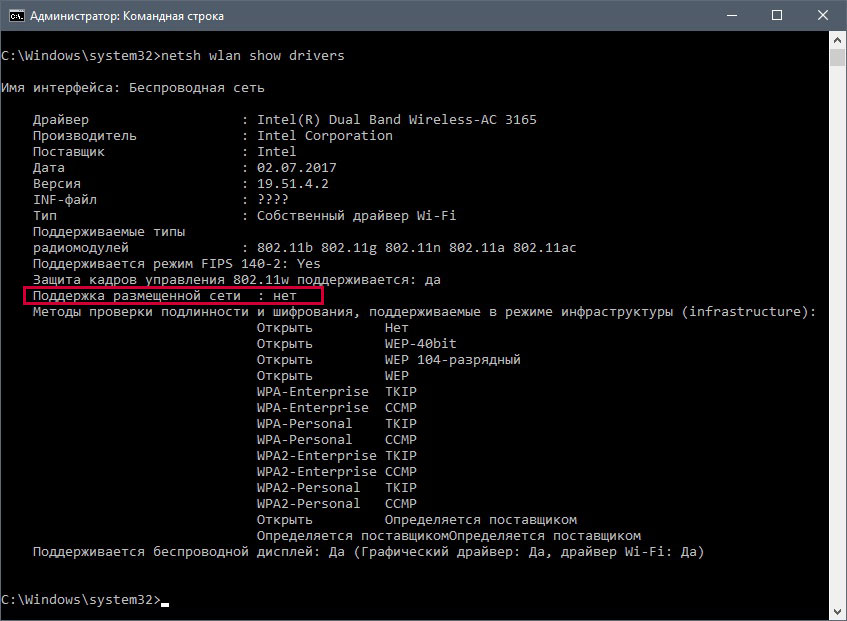The height and width of the screenshot is (621, 847).
Task: Maximize the Command Prompt window
Action: 776,16
